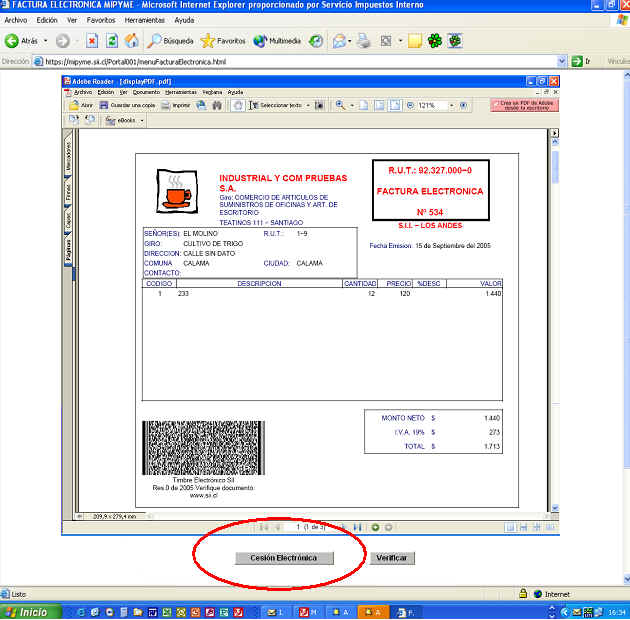Click the zoom out minus button beside 121%
The height and width of the screenshot is (620, 630).
tap(410, 105)
